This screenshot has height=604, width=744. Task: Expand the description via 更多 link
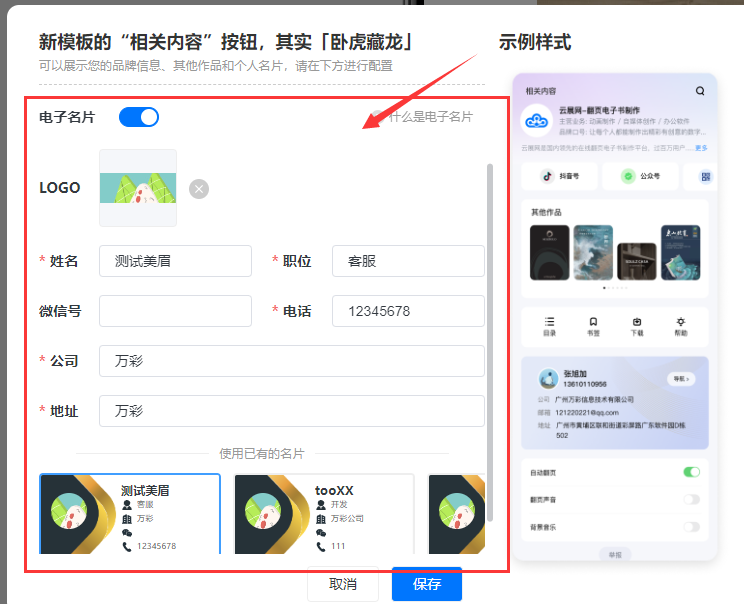701,148
